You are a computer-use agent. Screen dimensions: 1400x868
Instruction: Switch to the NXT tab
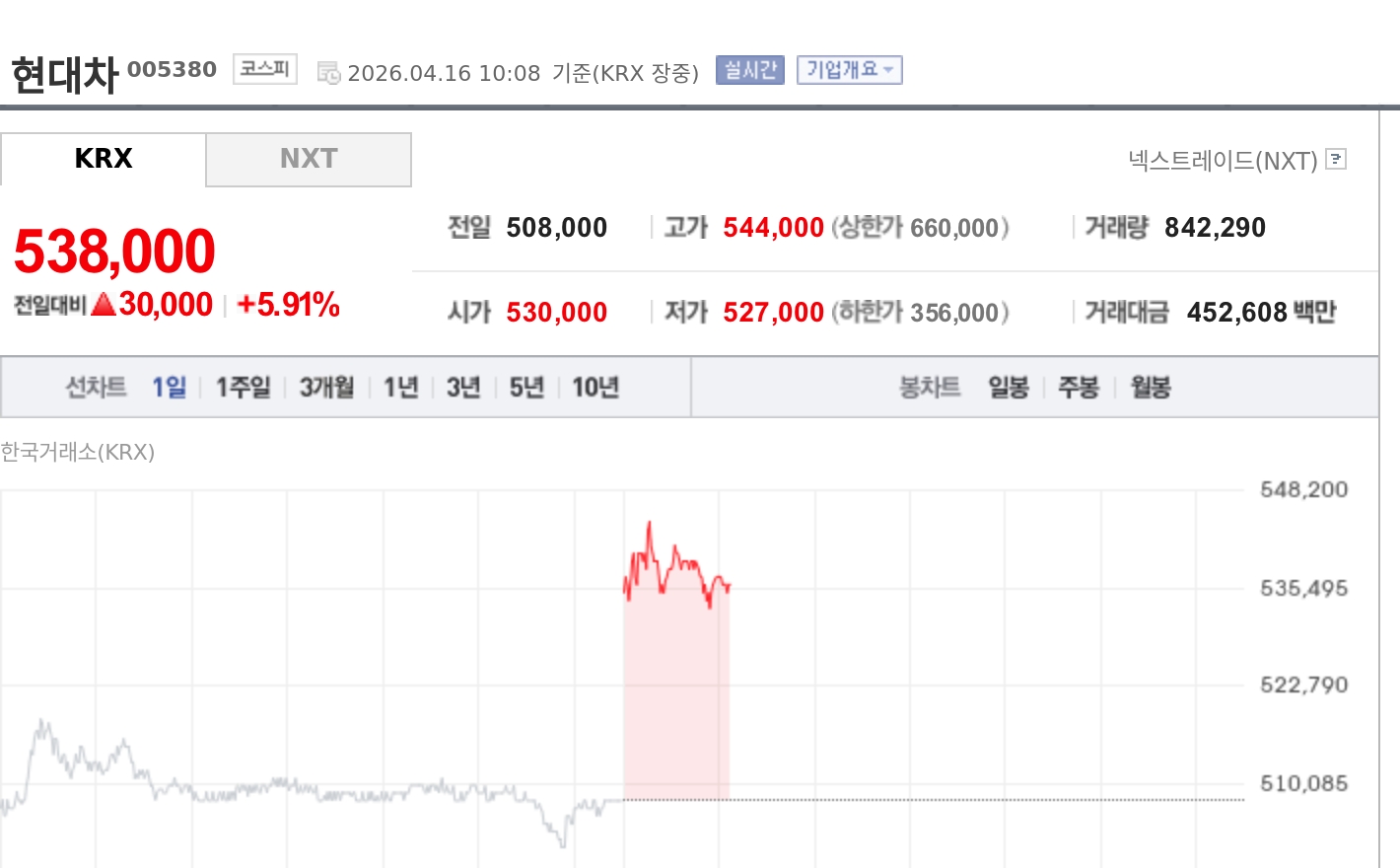(x=308, y=159)
